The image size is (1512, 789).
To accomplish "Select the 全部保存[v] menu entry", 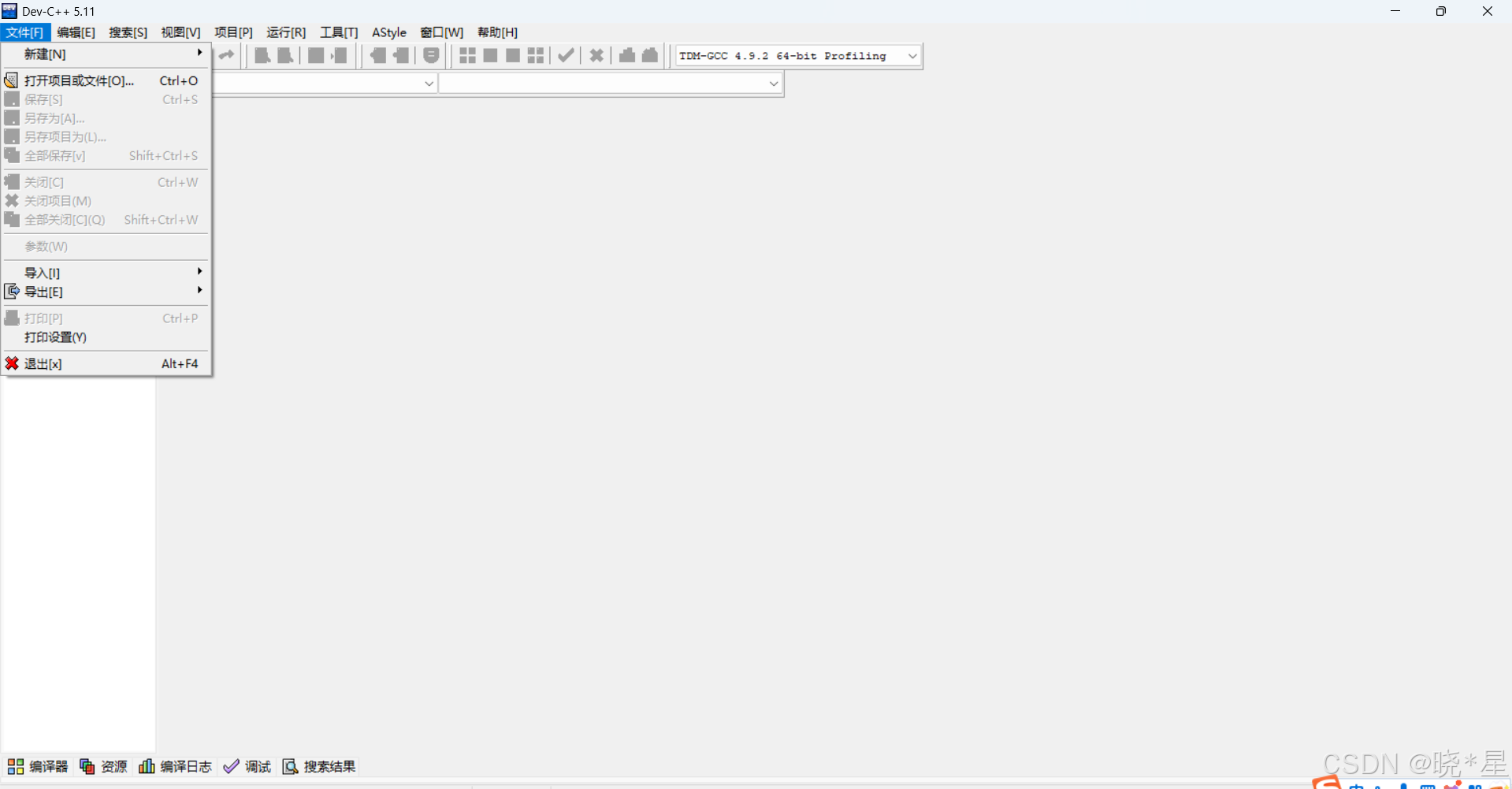I will point(106,156).
